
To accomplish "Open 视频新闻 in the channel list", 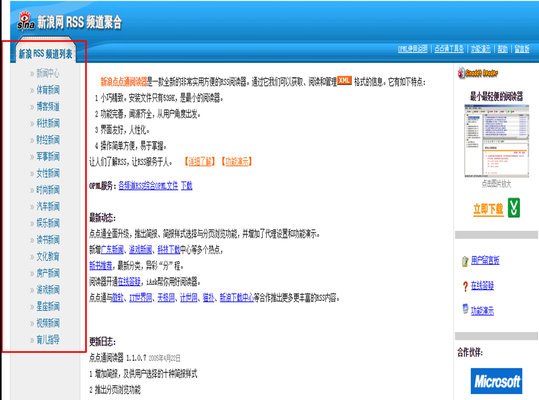I will pyautogui.click(x=48, y=323).
